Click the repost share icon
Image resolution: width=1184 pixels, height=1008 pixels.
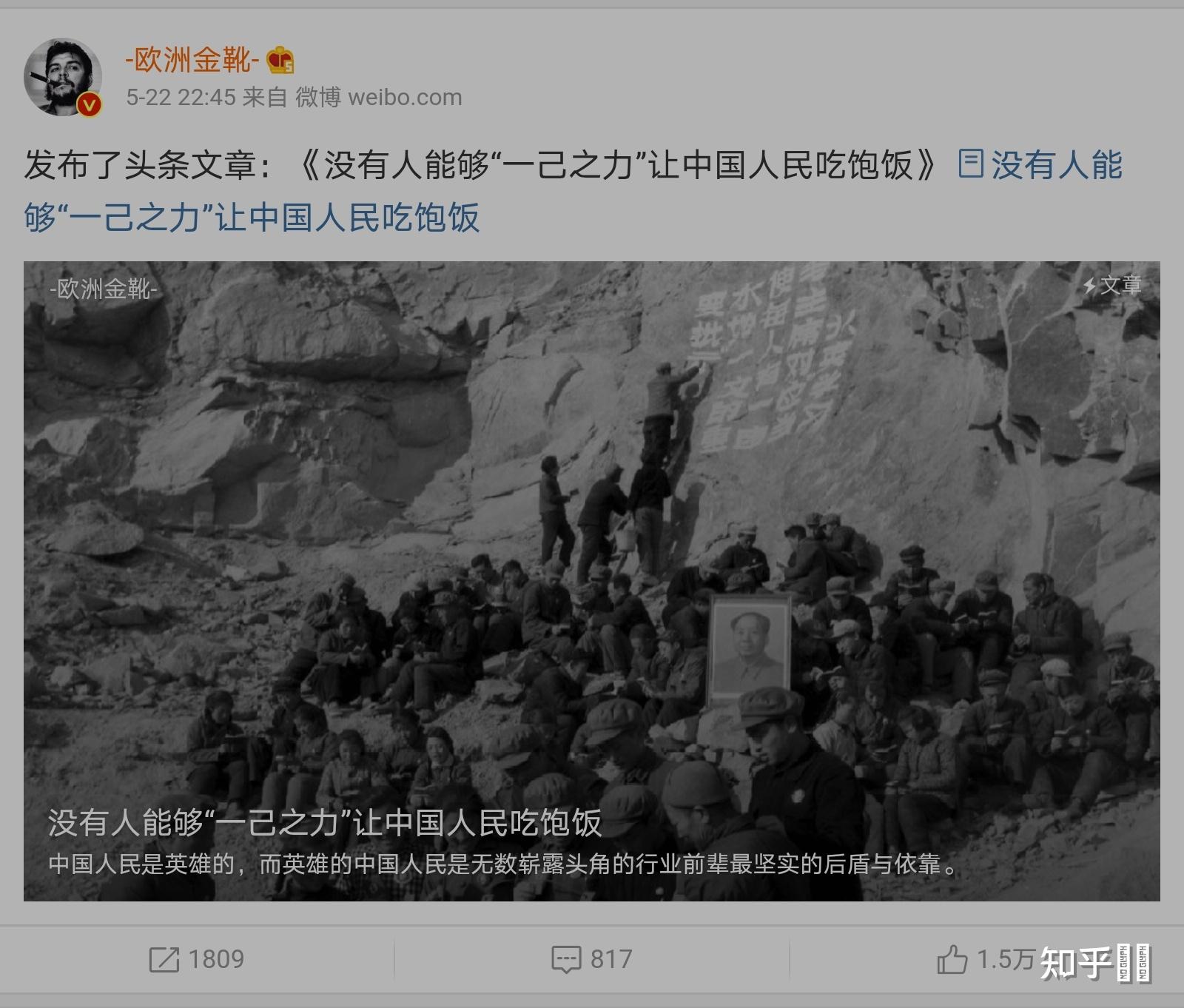[x=164, y=960]
